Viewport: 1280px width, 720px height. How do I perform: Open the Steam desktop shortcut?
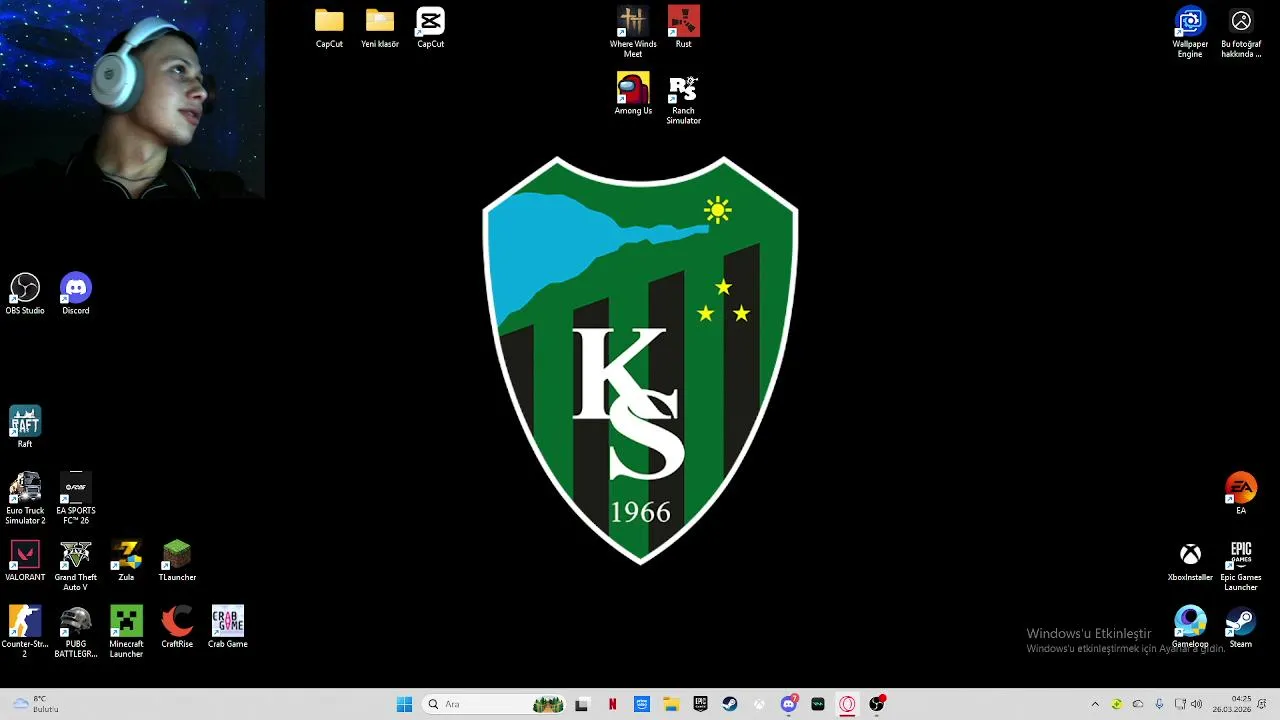(x=1241, y=627)
